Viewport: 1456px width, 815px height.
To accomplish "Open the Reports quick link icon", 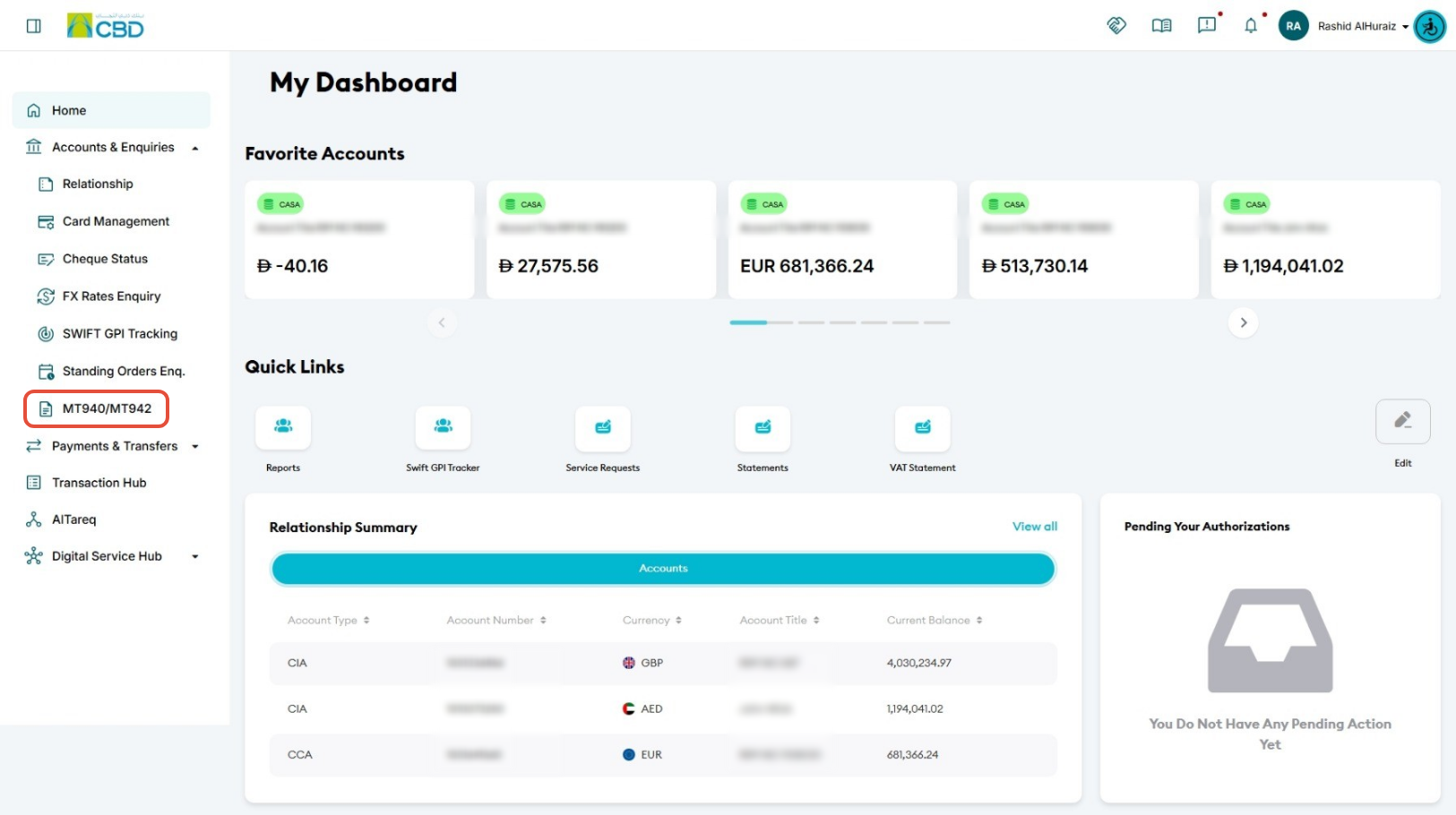I will pyautogui.click(x=283, y=427).
